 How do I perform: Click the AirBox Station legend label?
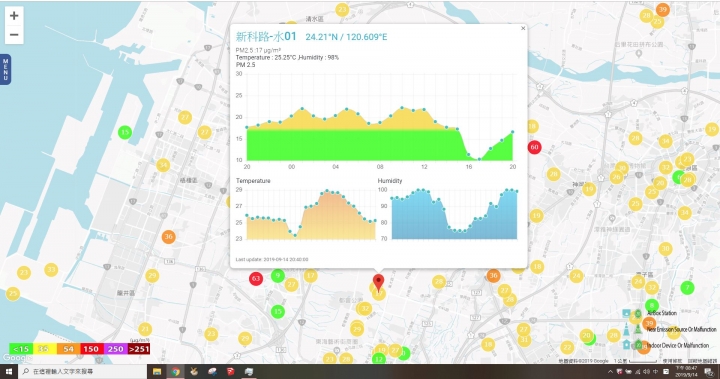[662, 313]
